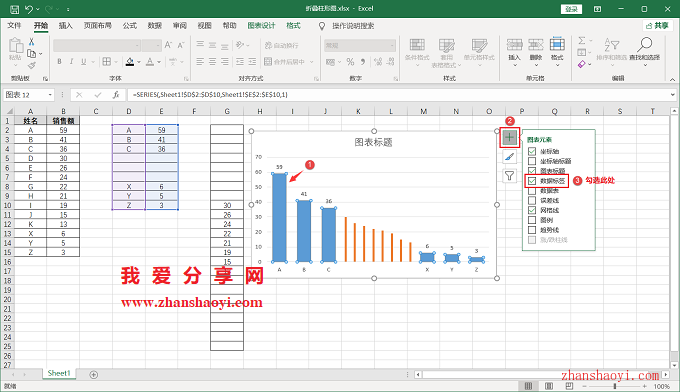Uncheck the 数据标签 data labels checkbox
This screenshot has width=680, height=392.
(x=532, y=181)
